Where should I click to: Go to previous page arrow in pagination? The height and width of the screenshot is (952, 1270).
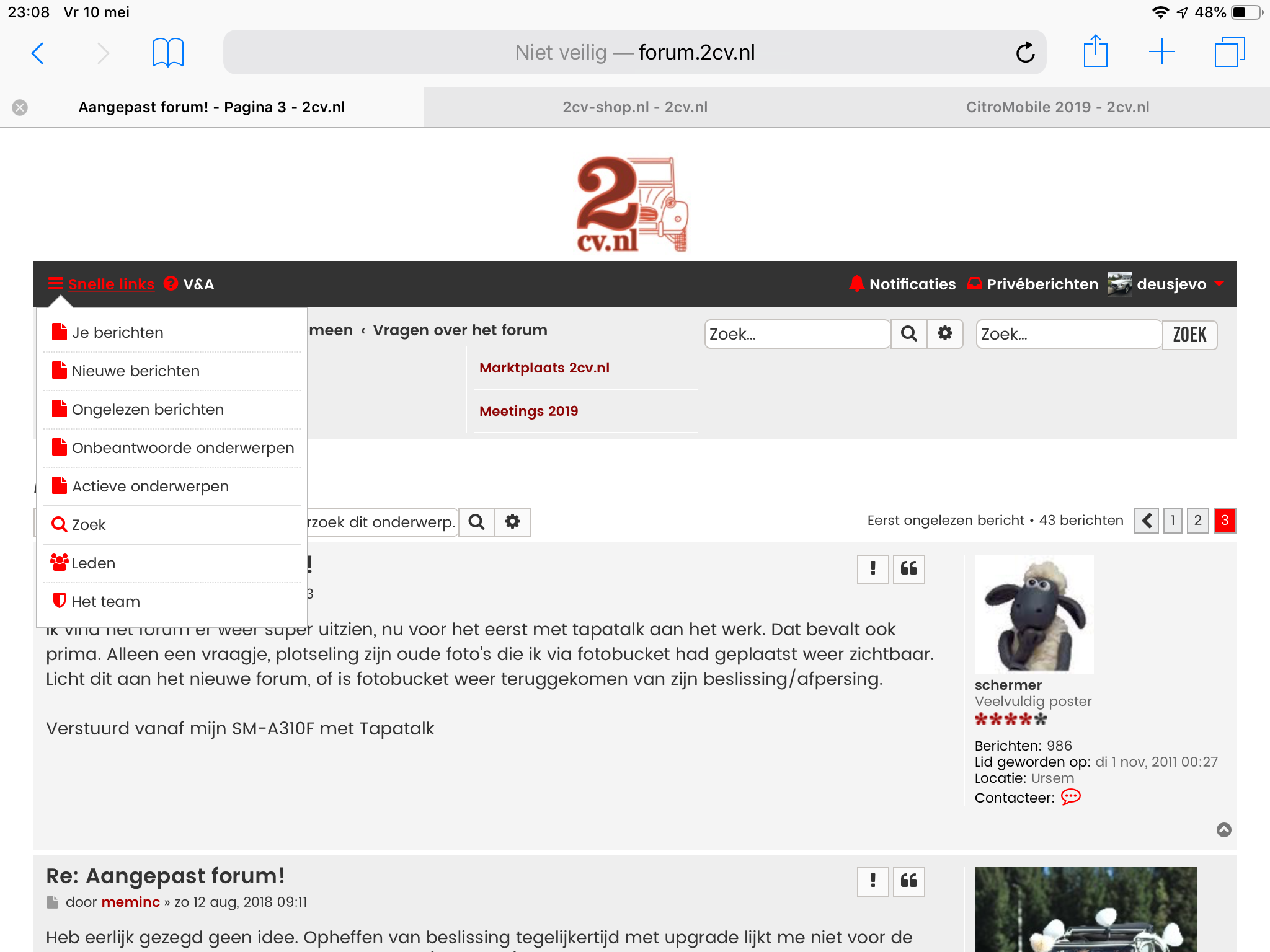(1147, 521)
